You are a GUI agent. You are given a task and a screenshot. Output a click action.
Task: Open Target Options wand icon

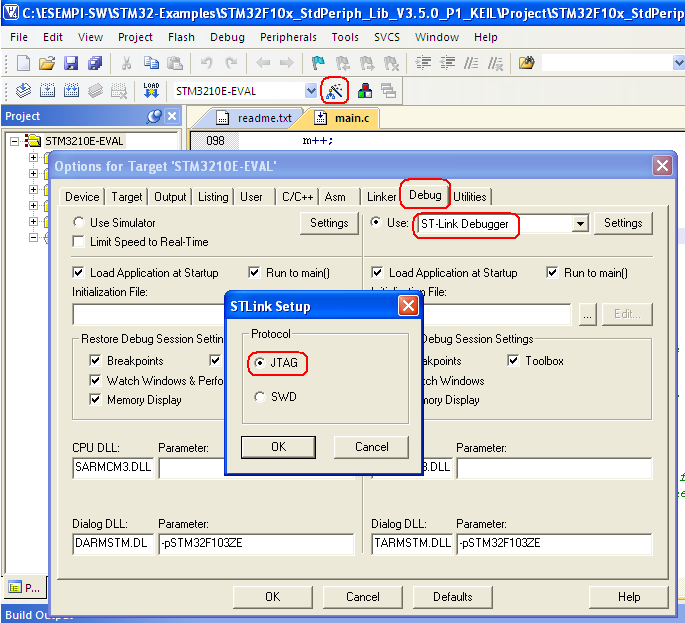click(x=335, y=91)
